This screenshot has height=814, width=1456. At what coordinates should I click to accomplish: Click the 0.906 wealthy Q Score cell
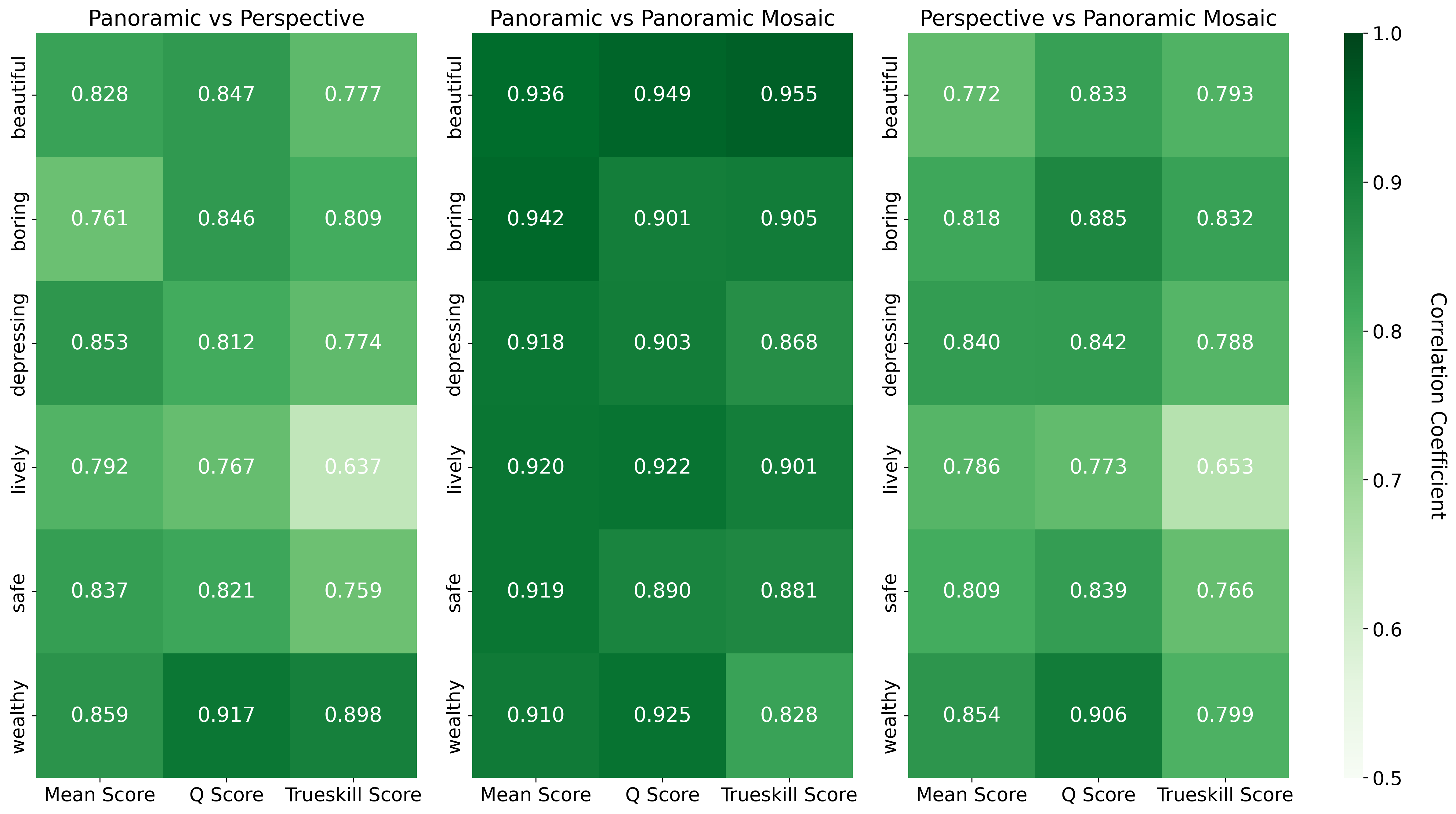point(1098,715)
